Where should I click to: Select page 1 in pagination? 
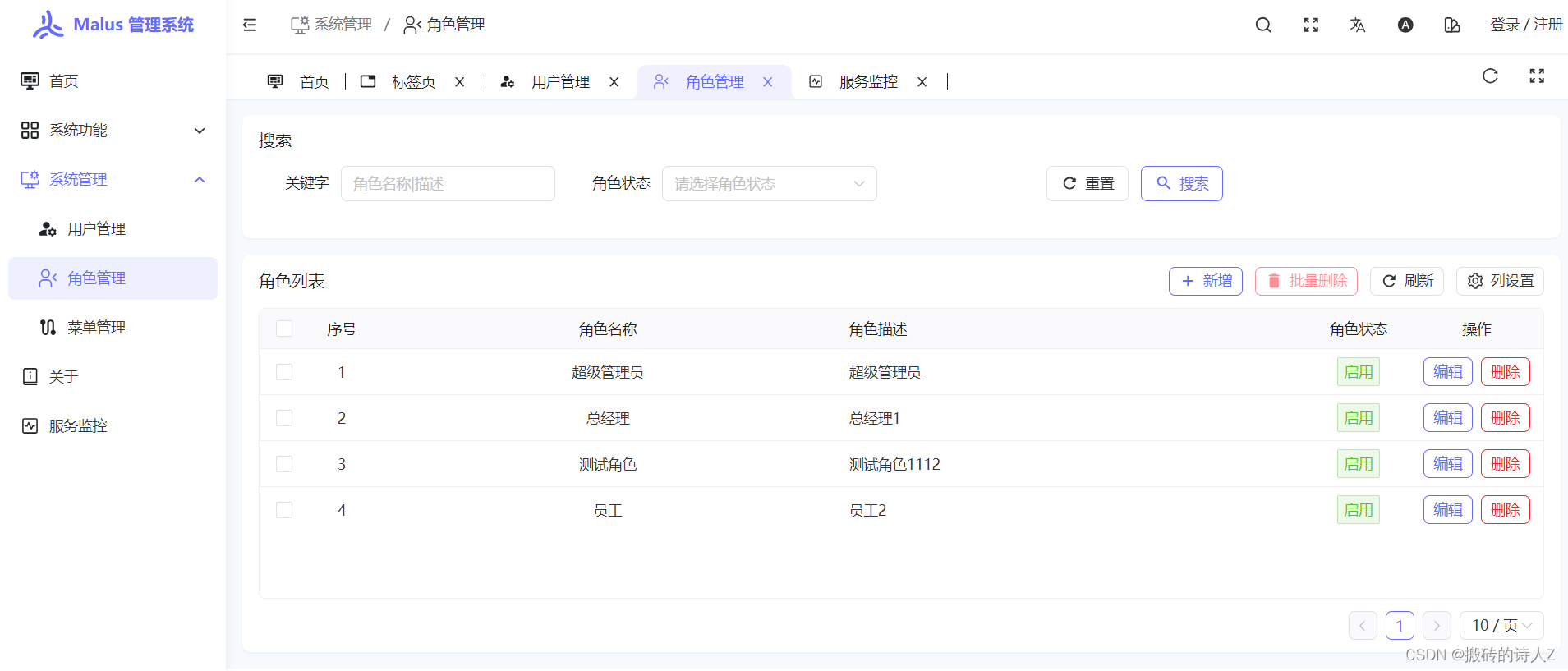click(1400, 626)
